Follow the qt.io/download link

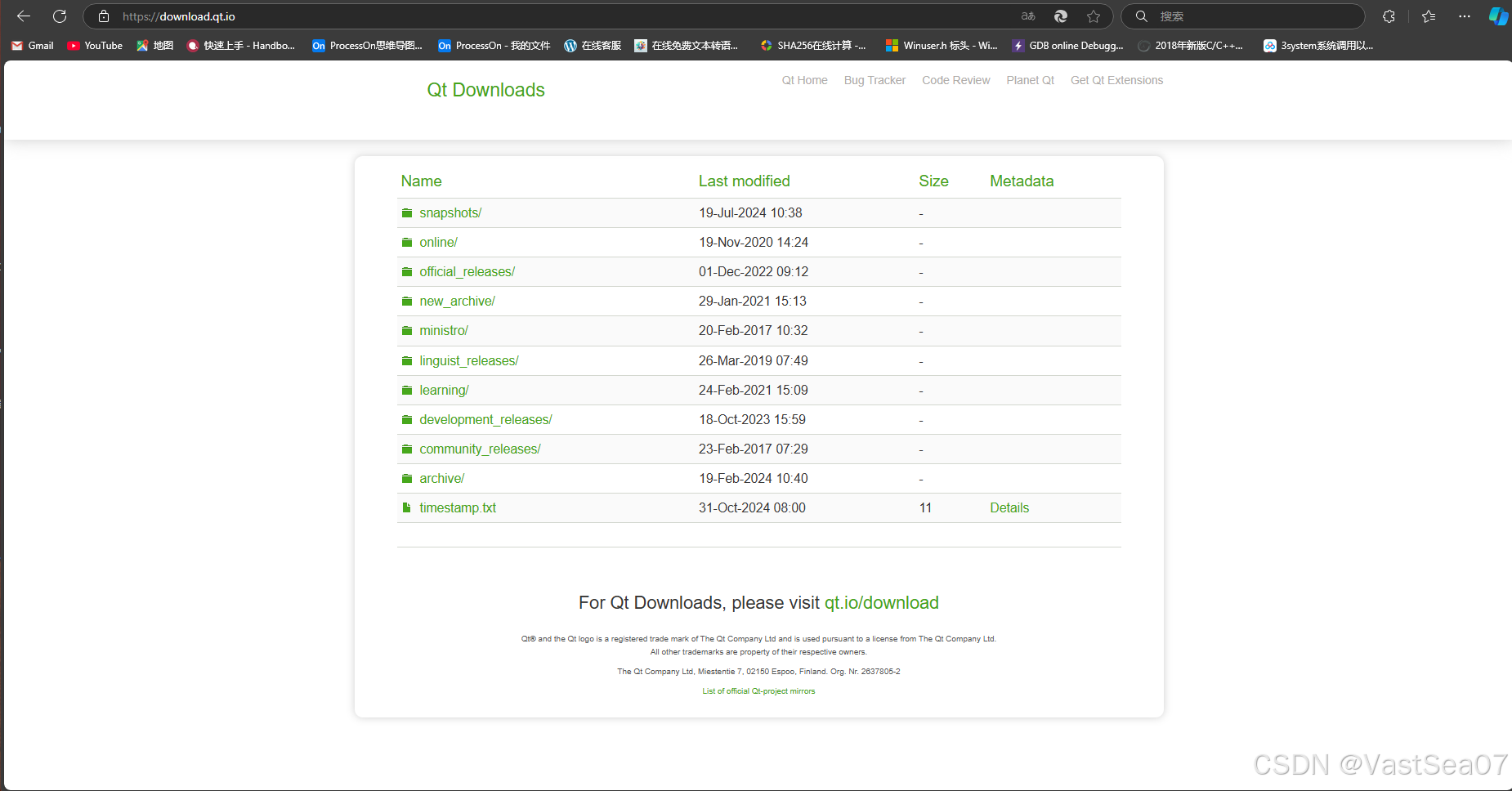(882, 603)
